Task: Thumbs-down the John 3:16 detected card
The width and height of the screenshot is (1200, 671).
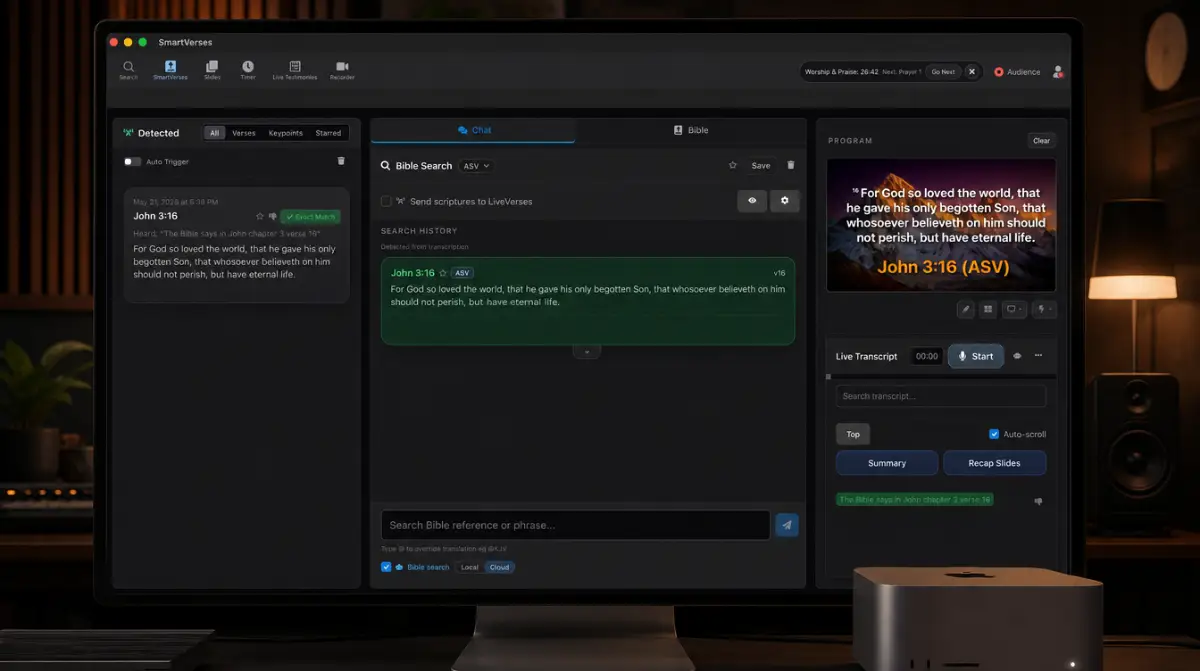Action: point(272,216)
